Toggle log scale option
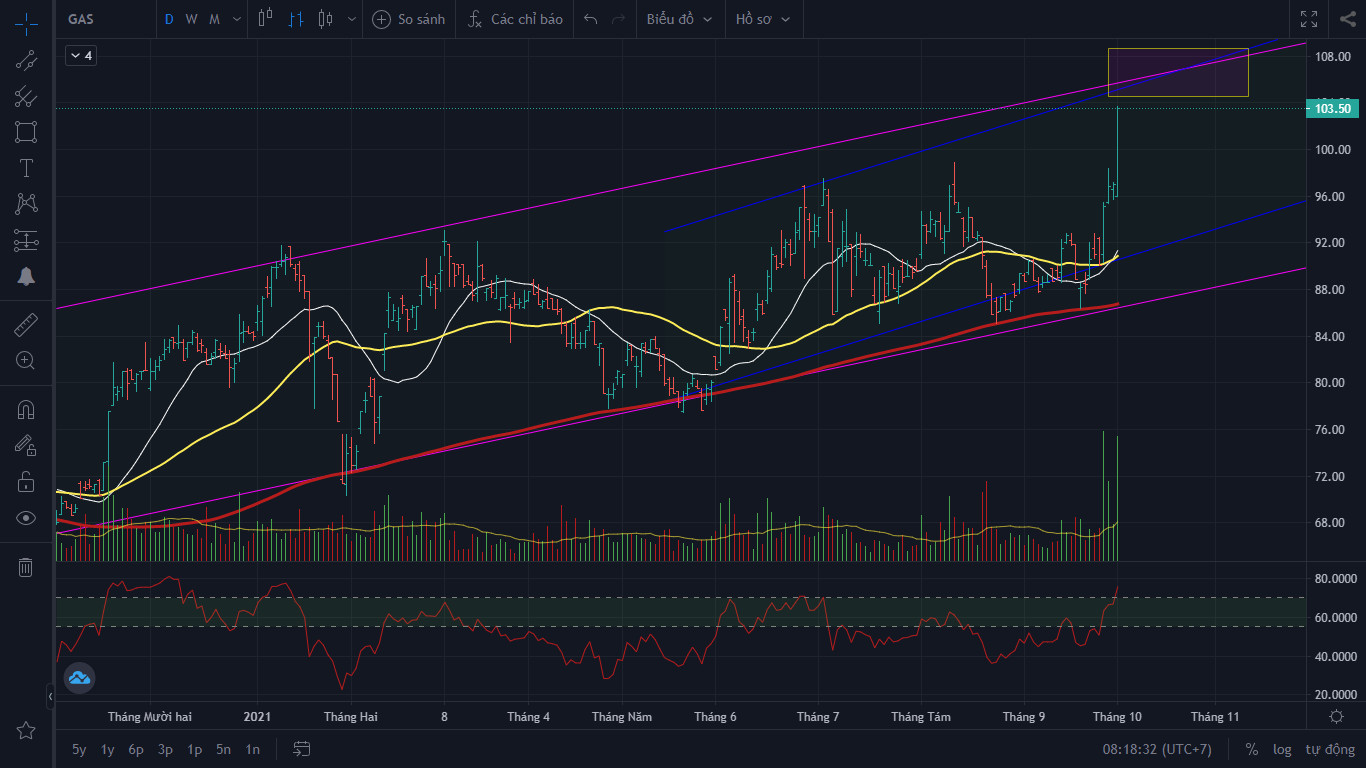The width and height of the screenshot is (1366, 768). click(1282, 749)
